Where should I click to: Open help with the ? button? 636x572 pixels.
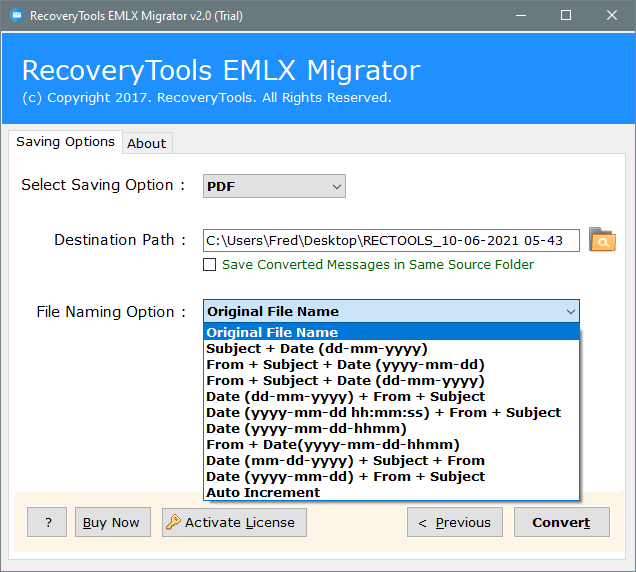(x=47, y=522)
